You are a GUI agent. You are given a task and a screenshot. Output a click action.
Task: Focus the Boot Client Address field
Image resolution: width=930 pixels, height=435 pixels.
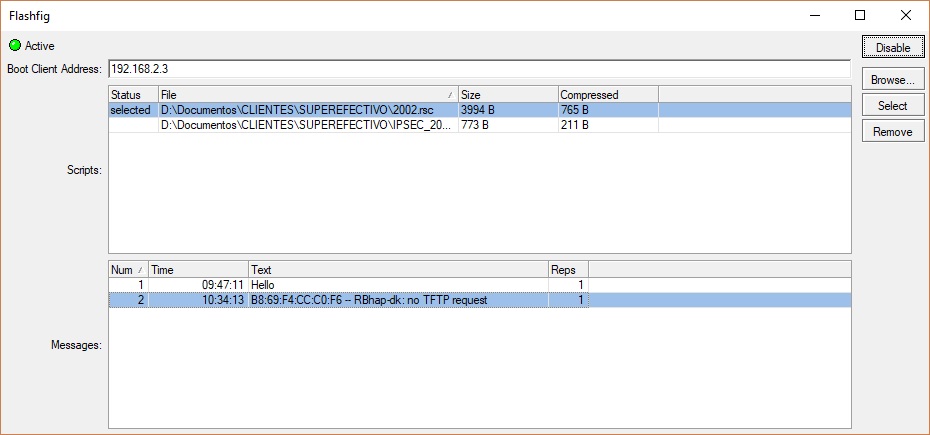[479, 69]
